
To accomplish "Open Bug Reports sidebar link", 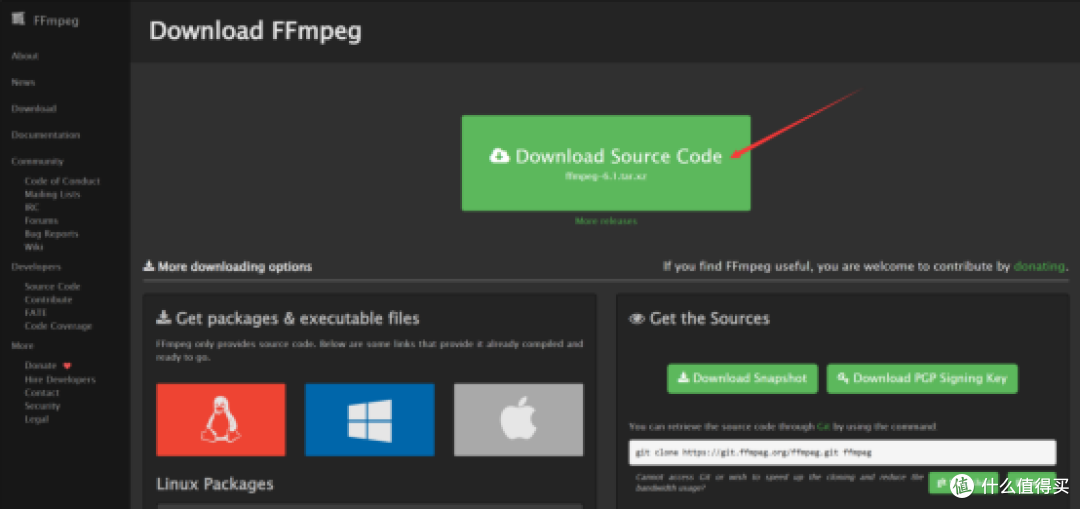I will tap(52, 234).
